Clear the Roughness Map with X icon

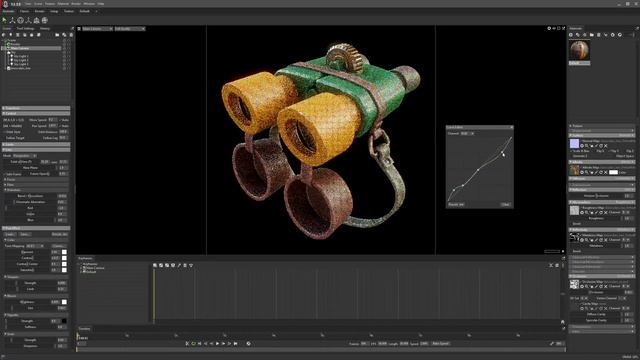606,212
